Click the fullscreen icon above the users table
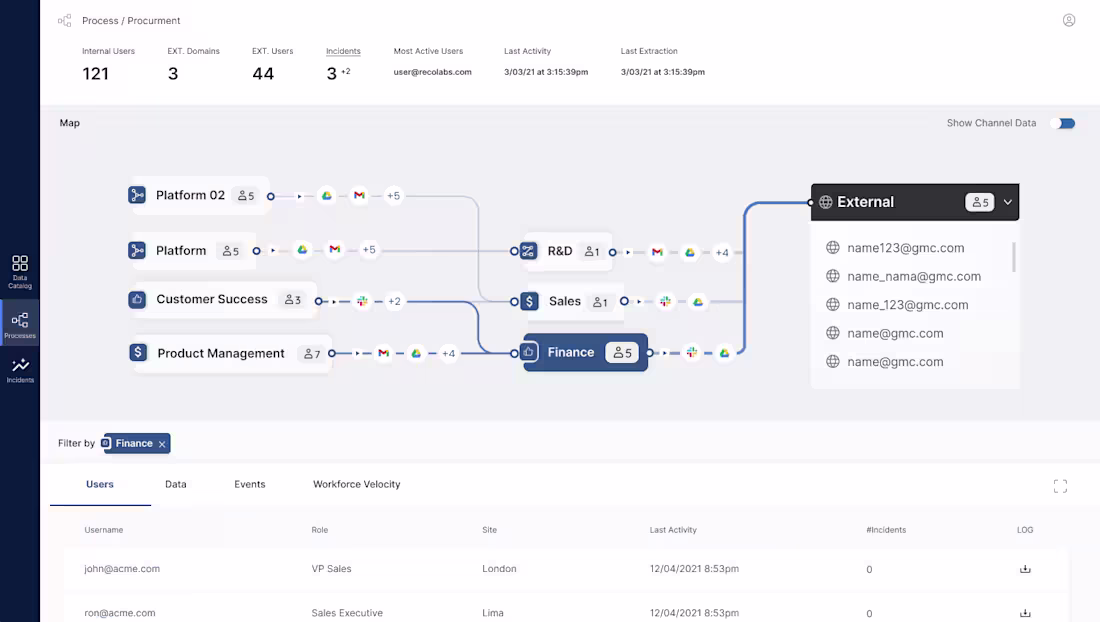Screen dimensions: 1100x622 [1060, 486]
